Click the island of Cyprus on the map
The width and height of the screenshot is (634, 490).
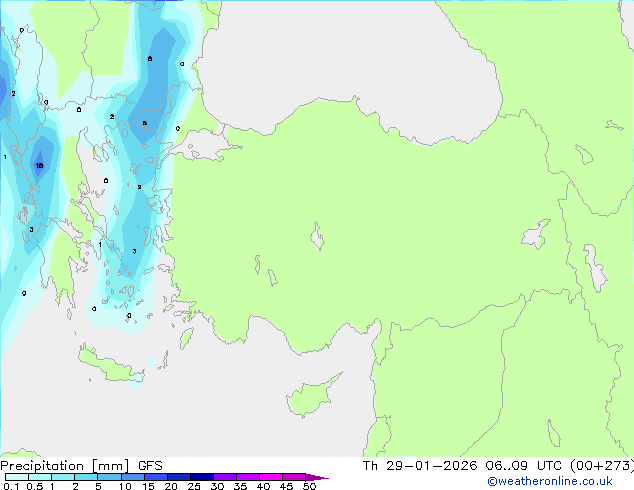click(311, 396)
